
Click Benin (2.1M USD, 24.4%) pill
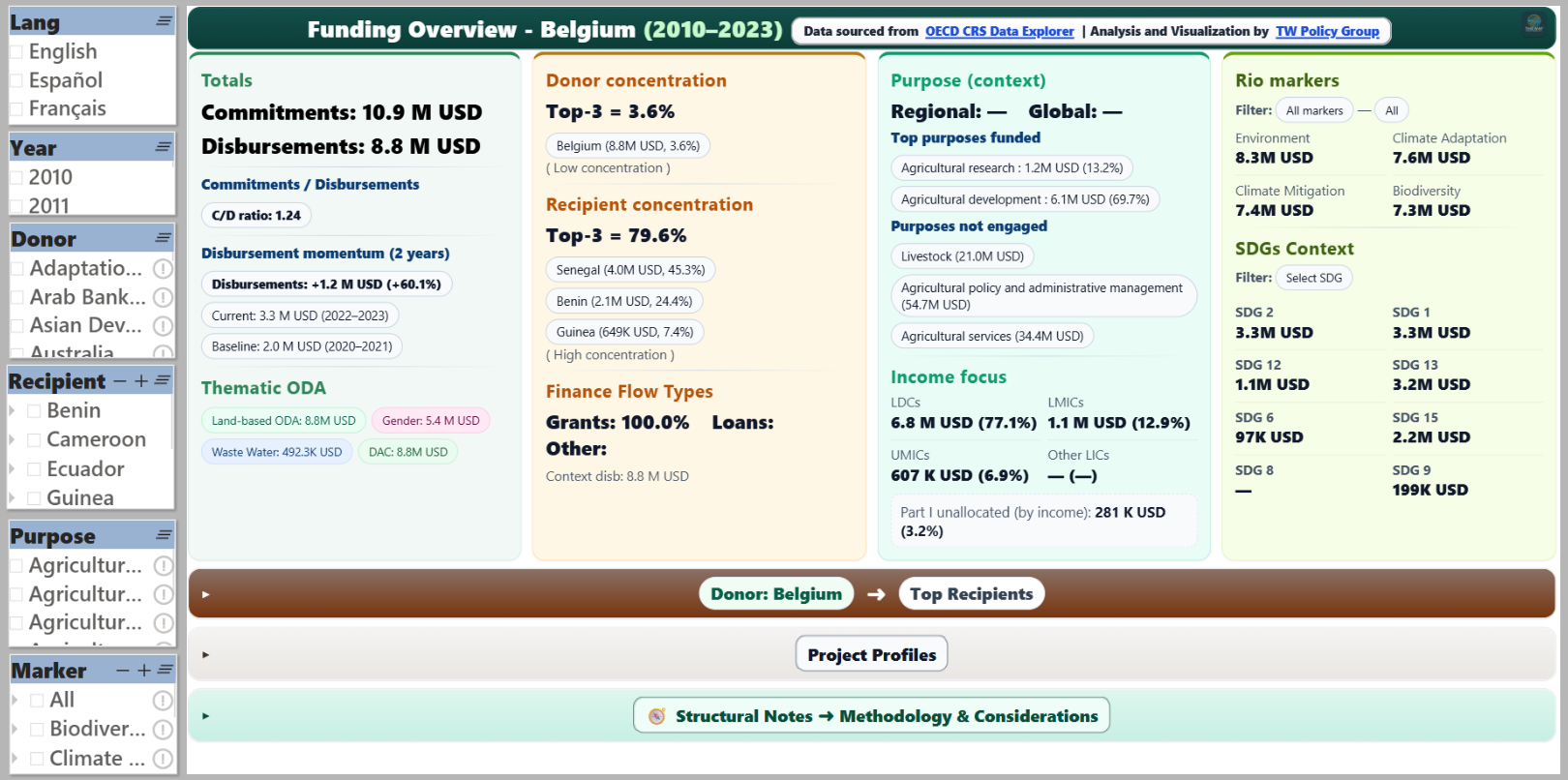(624, 301)
